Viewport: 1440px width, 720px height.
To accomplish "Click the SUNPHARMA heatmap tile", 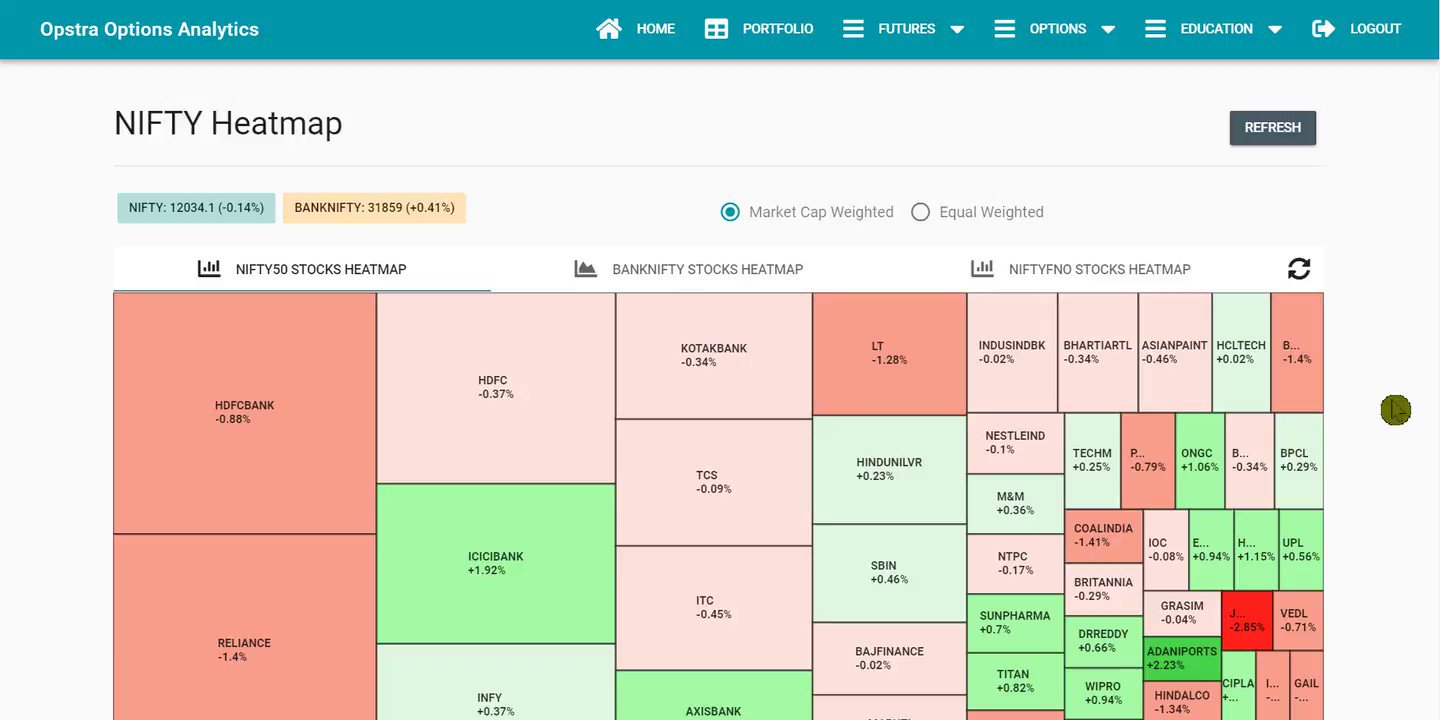I will [x=1015, y=623].
